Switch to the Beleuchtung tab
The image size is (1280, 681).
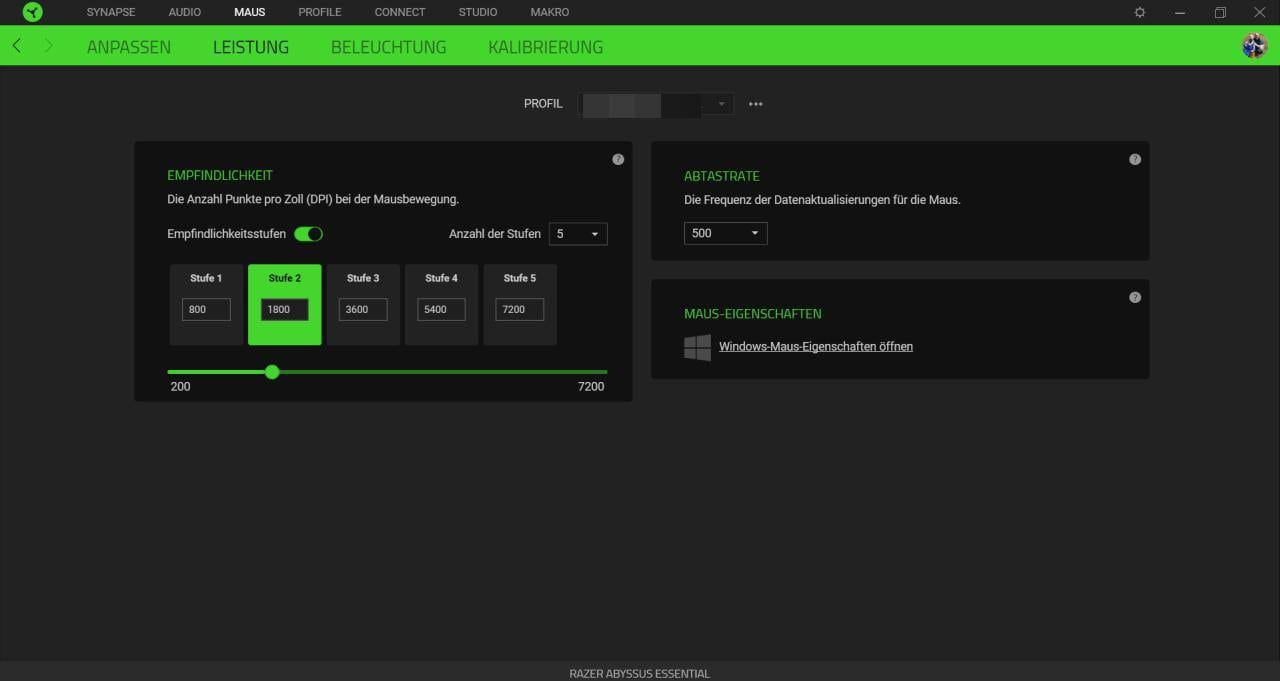click(x=388, y=47)
